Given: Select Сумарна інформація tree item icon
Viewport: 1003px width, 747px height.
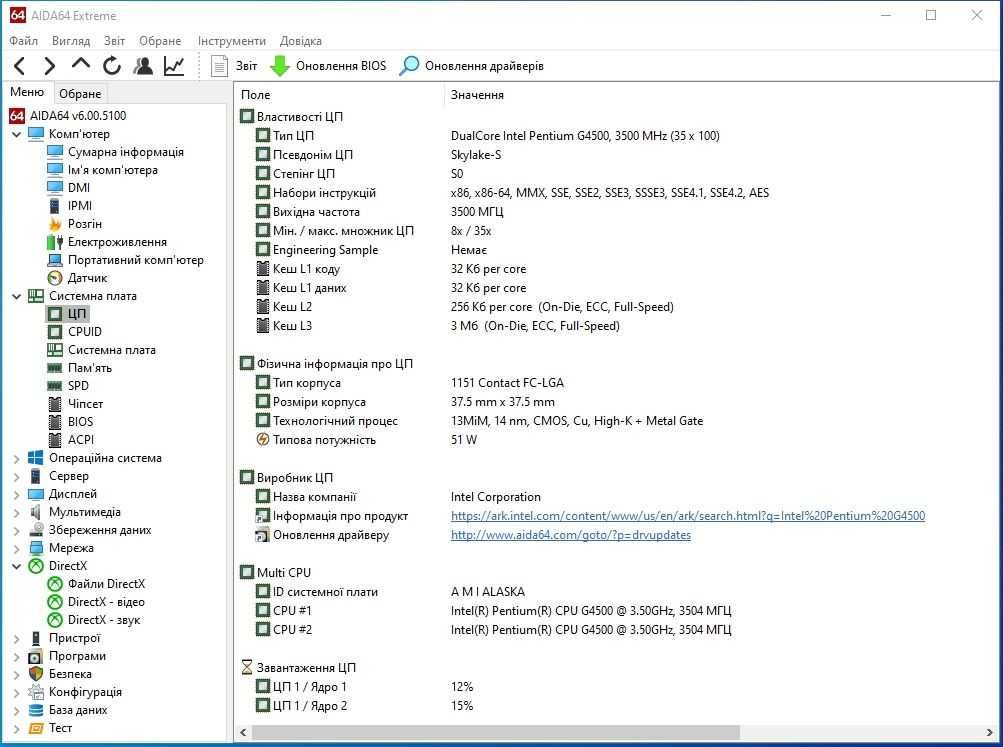Looking at the screenshot, I should (x=55, y=152).
